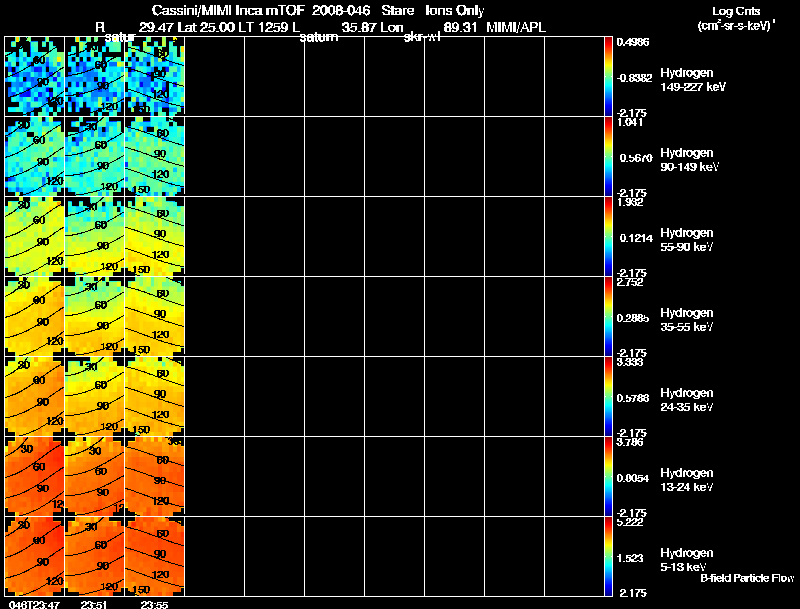Select the 23:51 time label
This screenshot has width=800, height=609.
93,603
